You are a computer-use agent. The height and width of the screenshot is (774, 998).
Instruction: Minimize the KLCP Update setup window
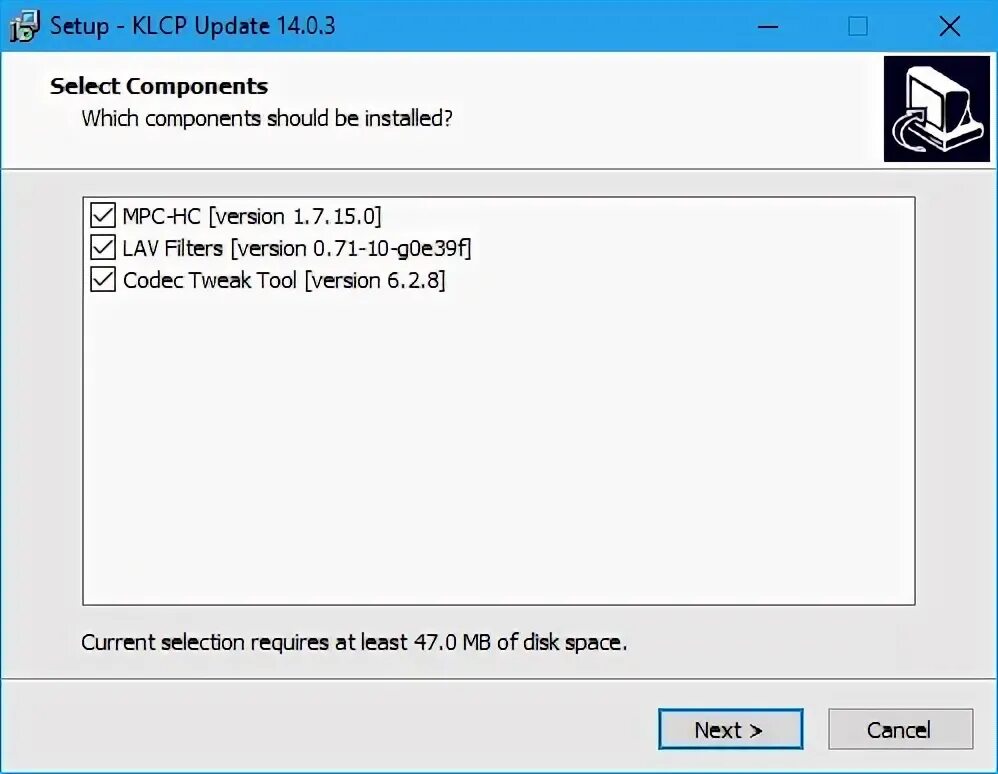point(766,27)
